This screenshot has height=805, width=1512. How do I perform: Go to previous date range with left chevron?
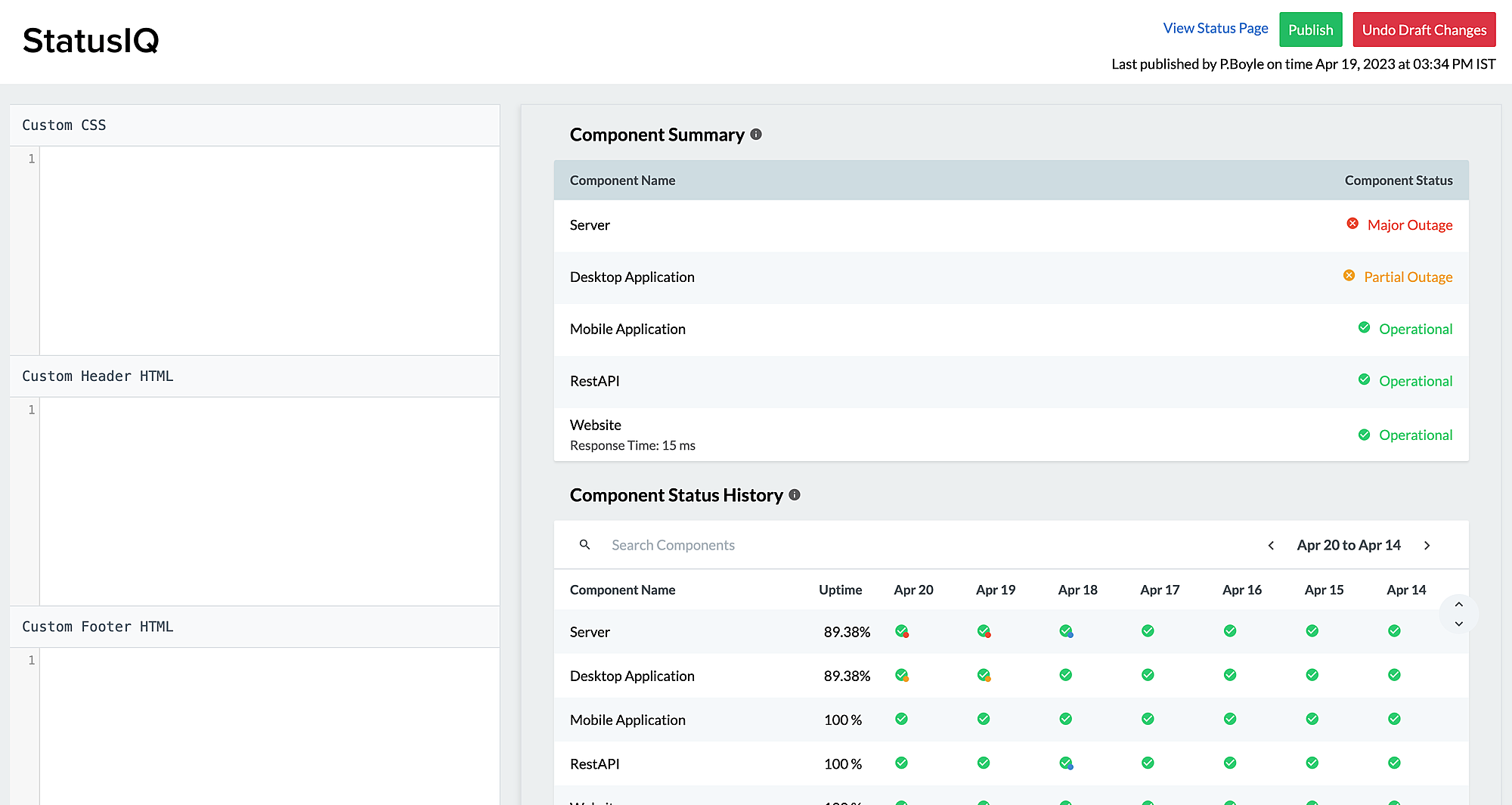click(1271, 546)
